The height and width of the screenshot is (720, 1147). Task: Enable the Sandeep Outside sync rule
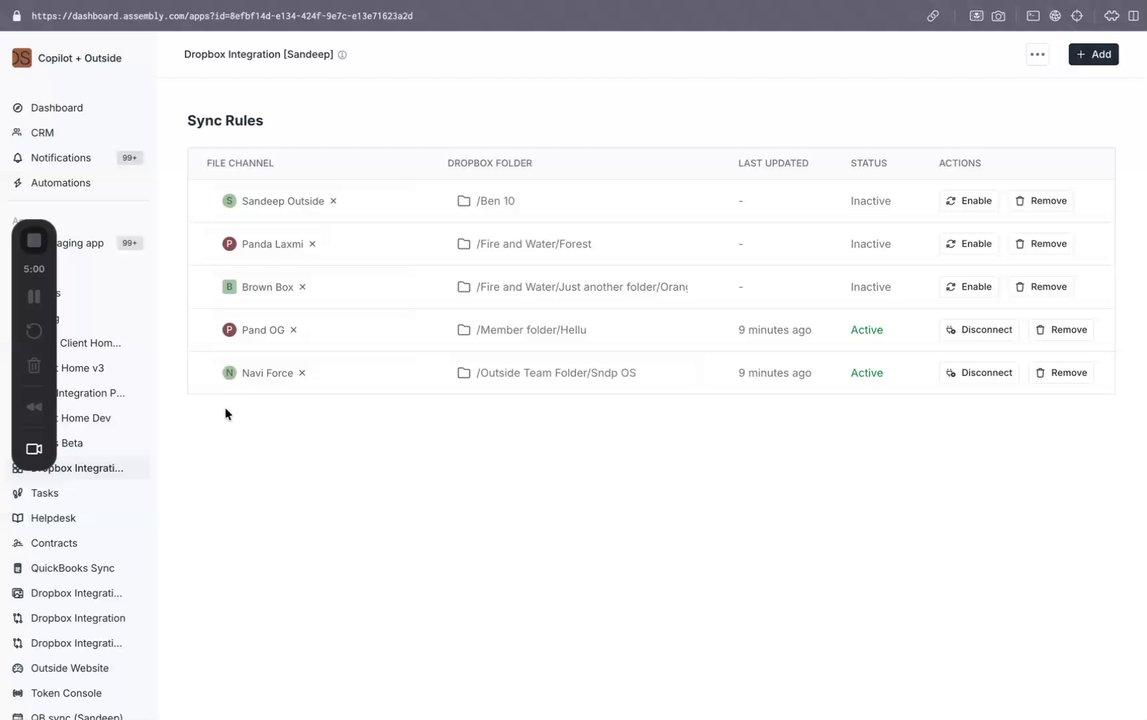click(968, 201)
